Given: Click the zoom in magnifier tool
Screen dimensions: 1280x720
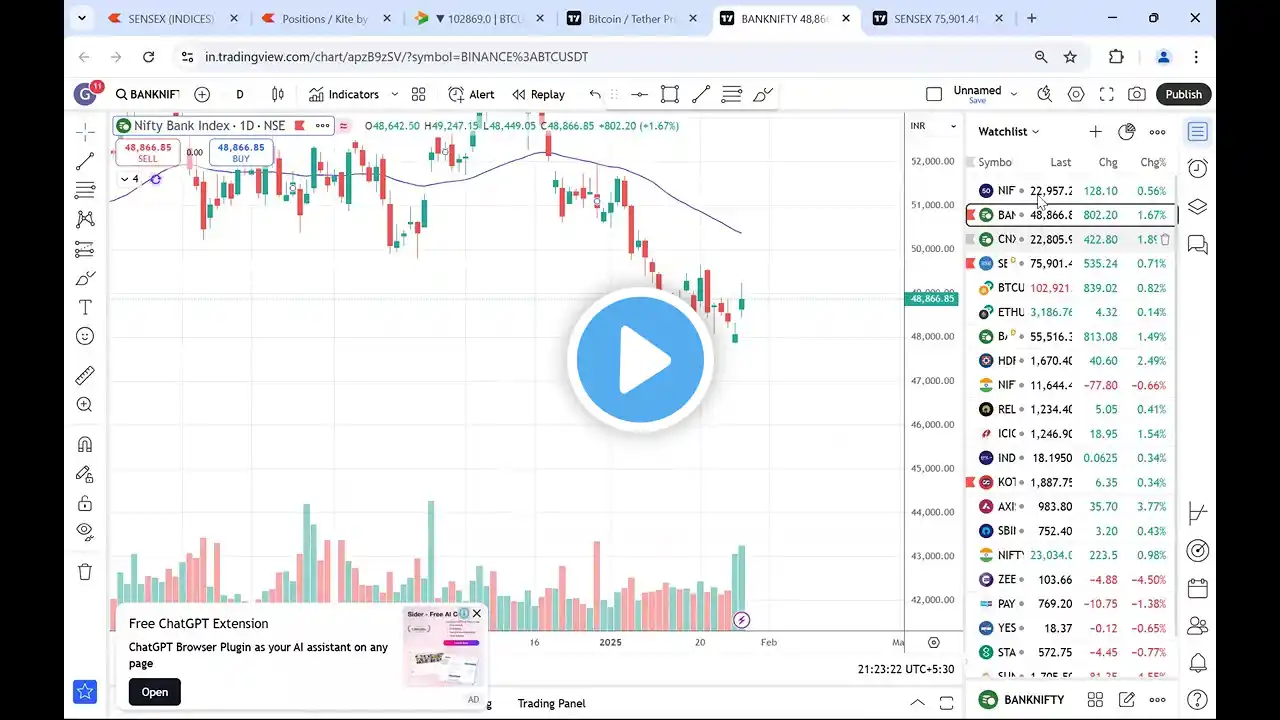Looking at the screenshot, I should coord(85,405).
